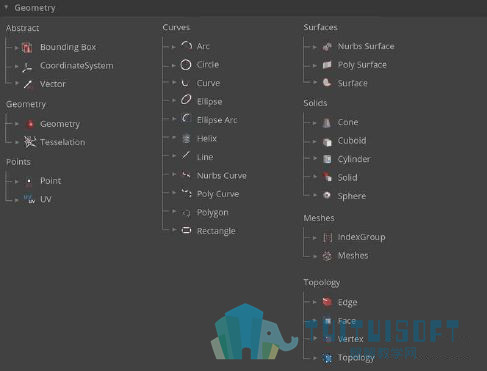This screenshot has height=371, width=487.
Task: Click the Cuboid solid icon
Action: (327, 142)
